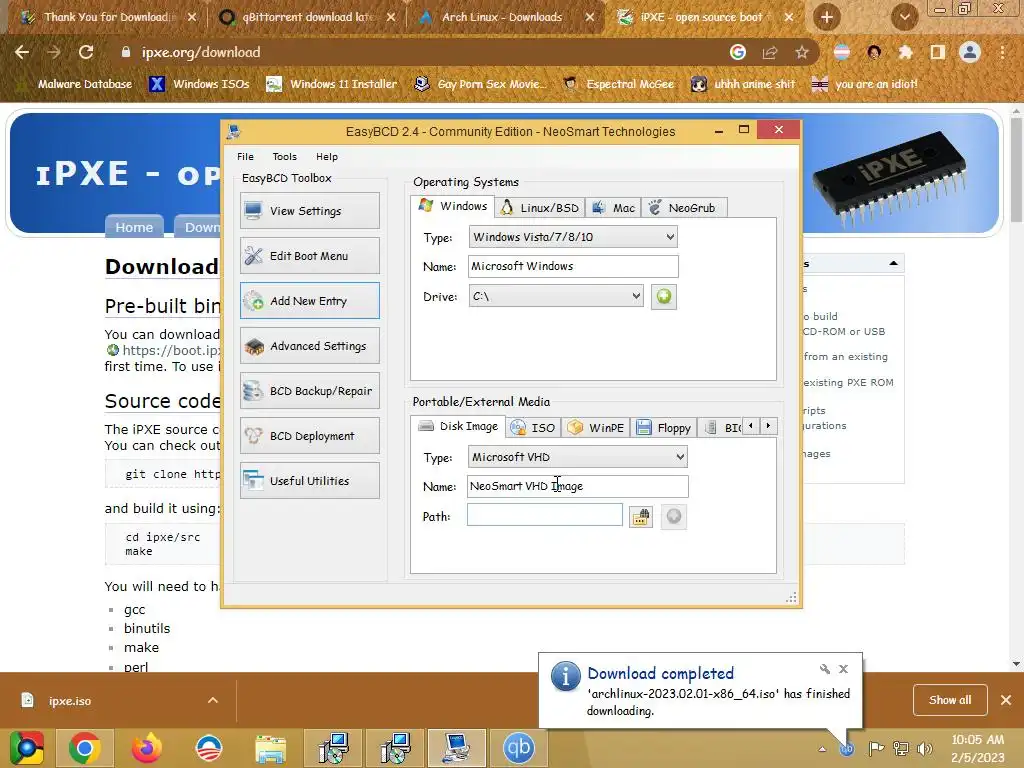Click Google icon in address bar
The width and height of the screenshot is (1024, 768).
pos(738,52)
